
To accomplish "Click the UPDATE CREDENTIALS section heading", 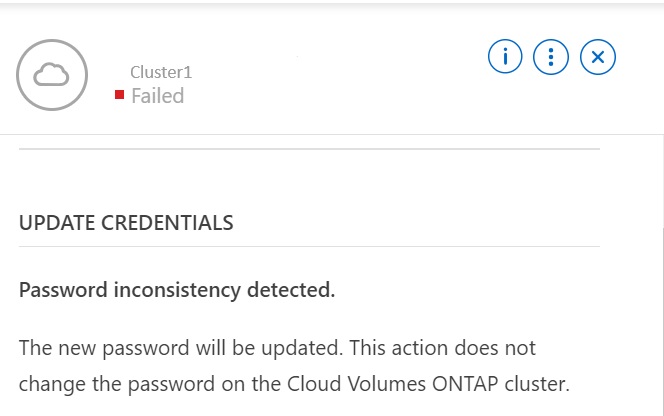I will 126,222.
